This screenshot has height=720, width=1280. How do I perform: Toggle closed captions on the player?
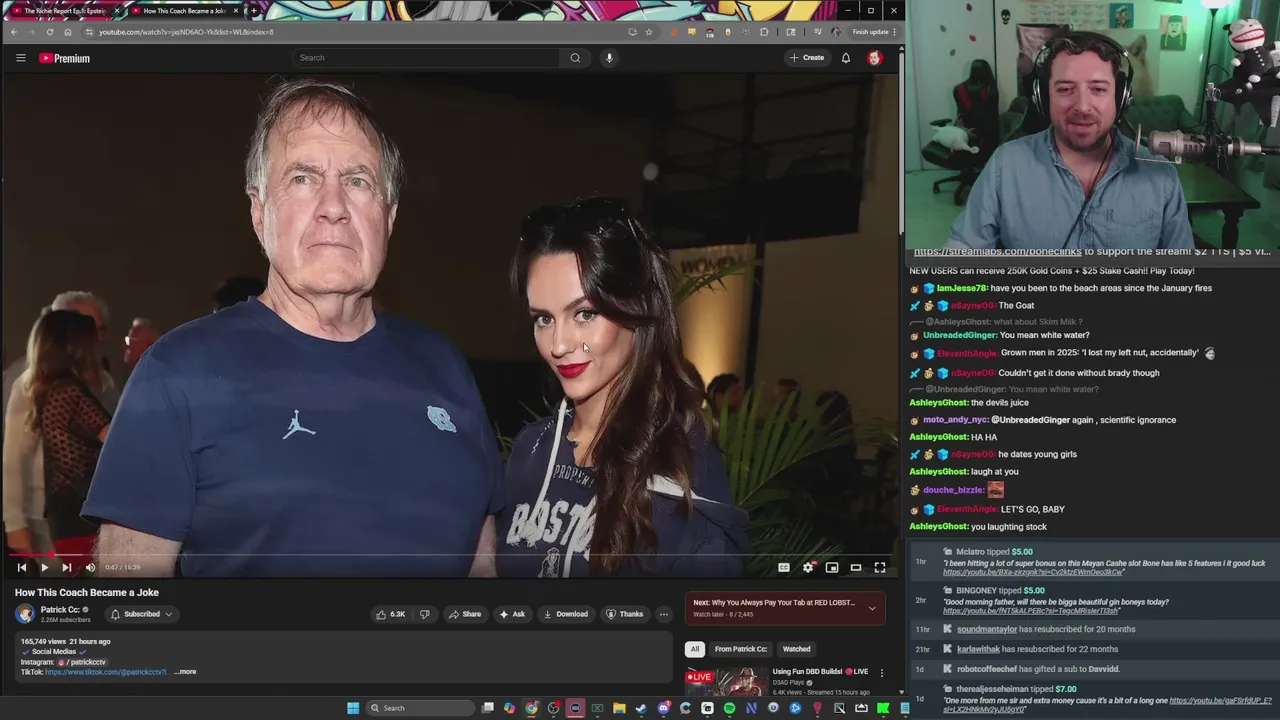click(x=784, y=567)
